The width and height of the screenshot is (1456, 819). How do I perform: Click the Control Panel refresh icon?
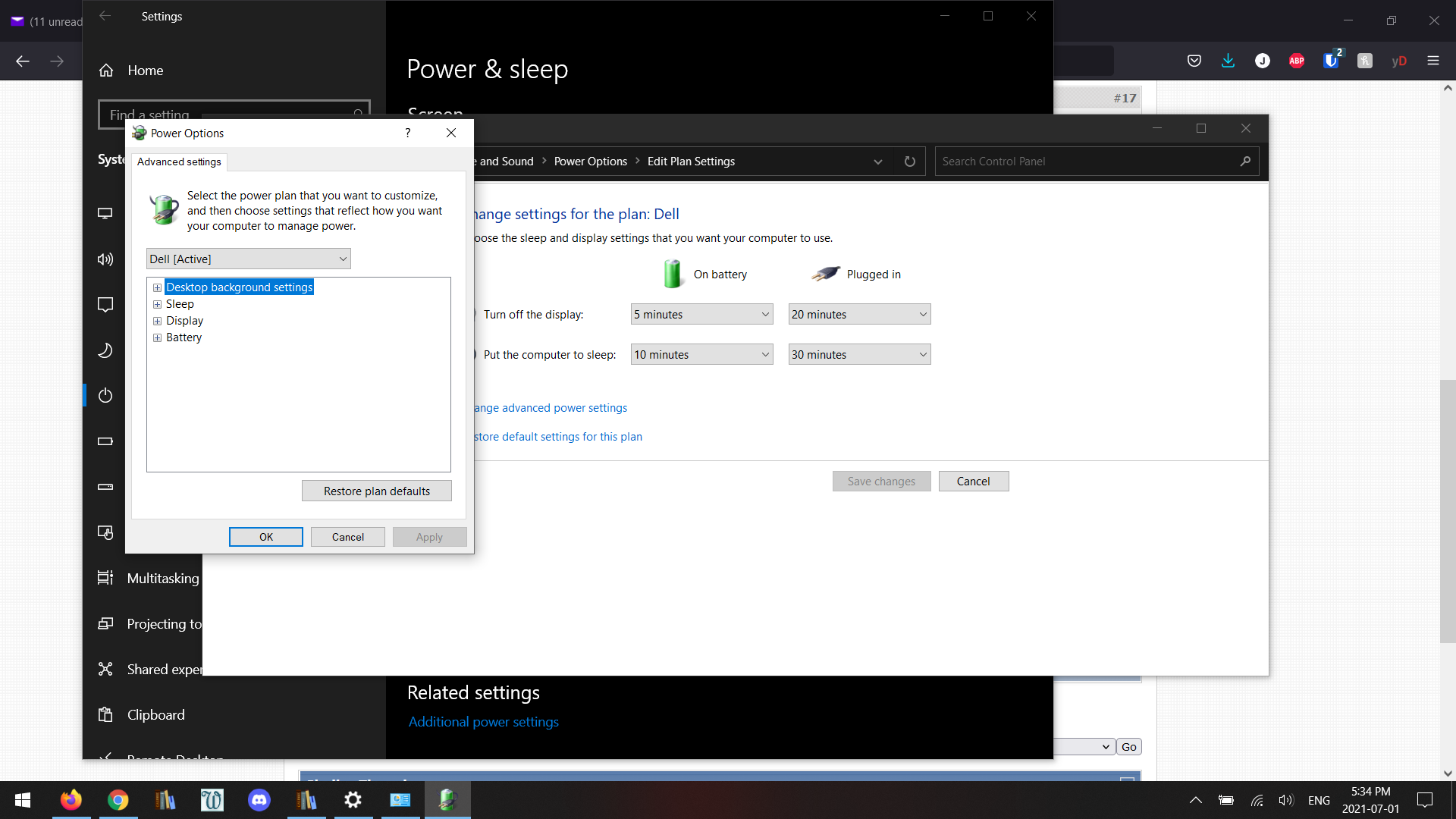point(910,162)
